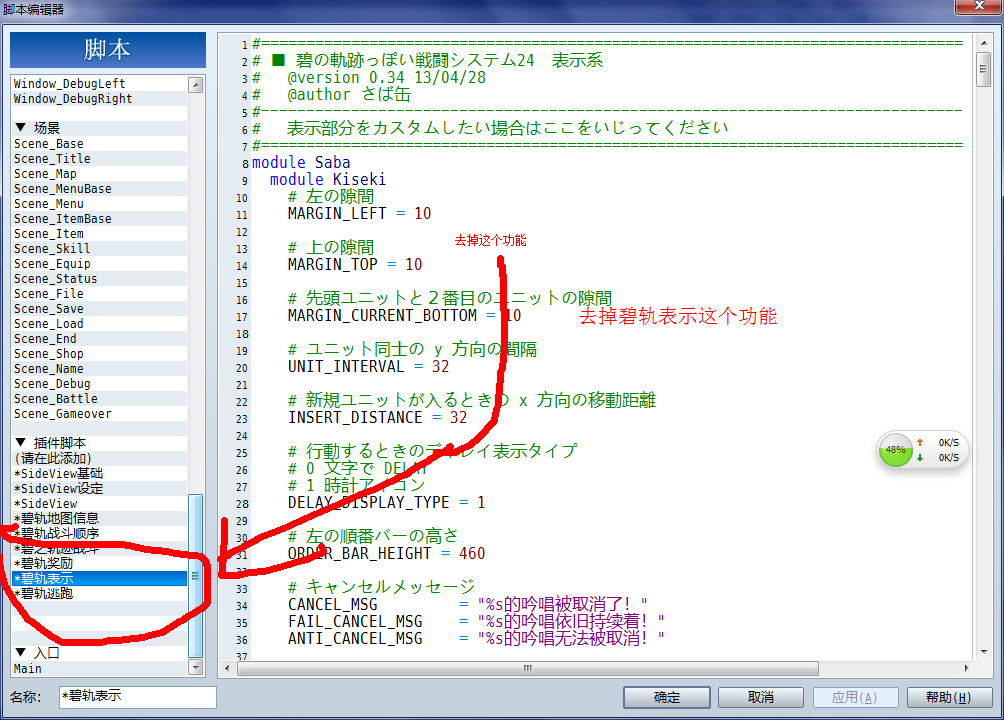The width and height of the screenshot is (1004, 720).
Task: Select the *SideView设定 script
Action: click(99, 488)
